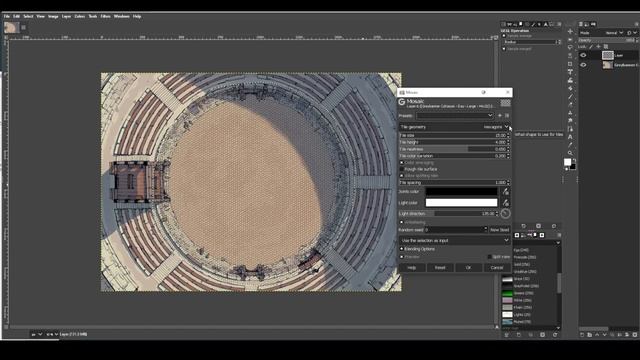Click the New Seed button
Viewport: 640px width, 360px height.
(499, 230)
